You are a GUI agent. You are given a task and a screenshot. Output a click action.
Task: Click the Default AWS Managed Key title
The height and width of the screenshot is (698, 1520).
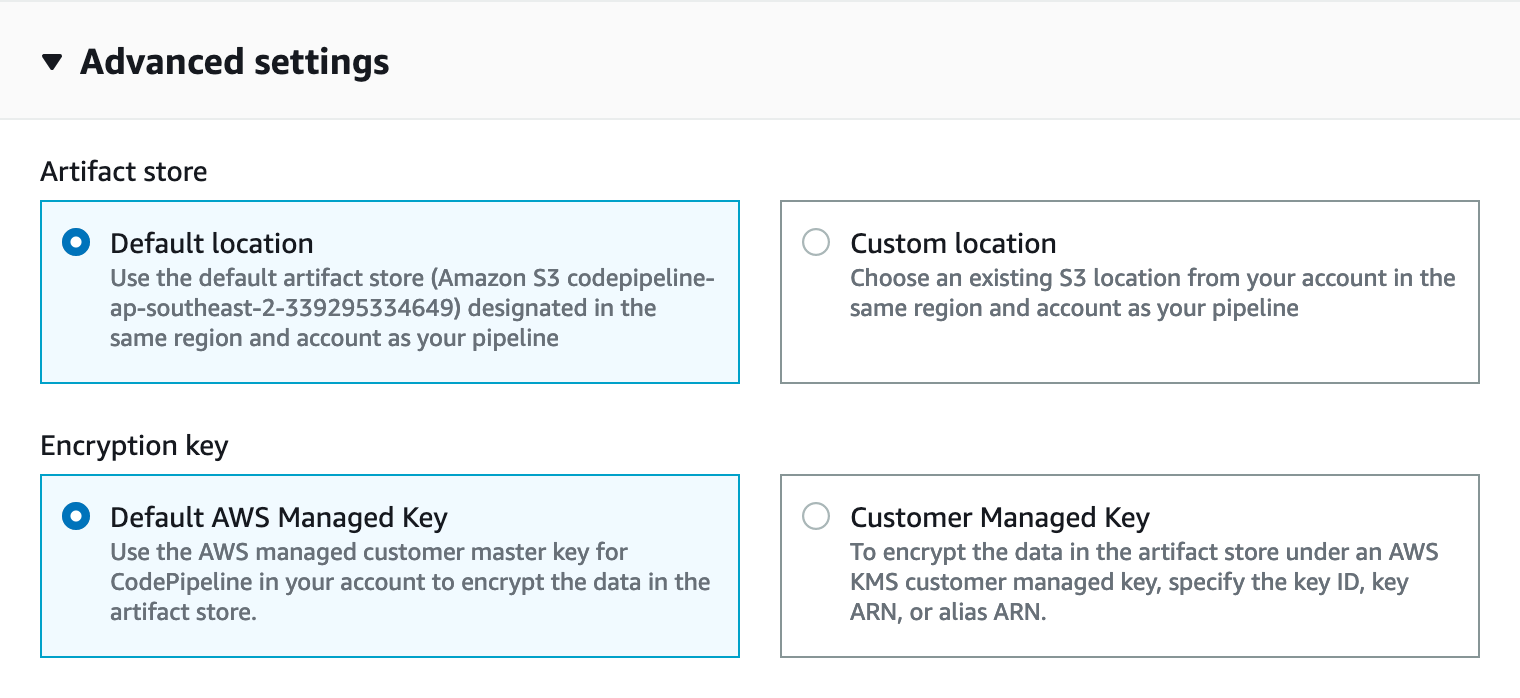pyautogui.click(x=278, y=517)
